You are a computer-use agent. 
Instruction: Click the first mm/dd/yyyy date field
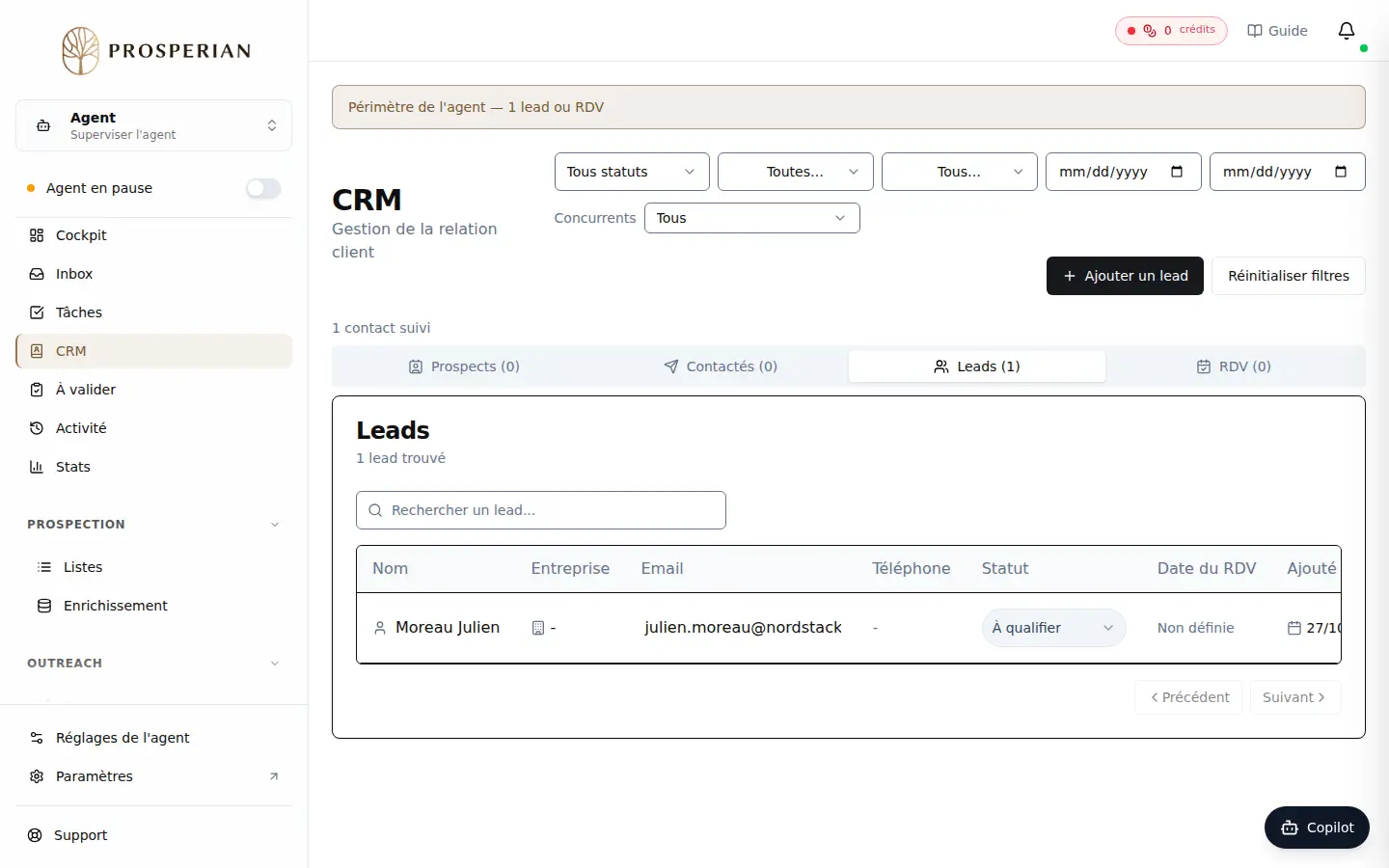coord(1124,172)
